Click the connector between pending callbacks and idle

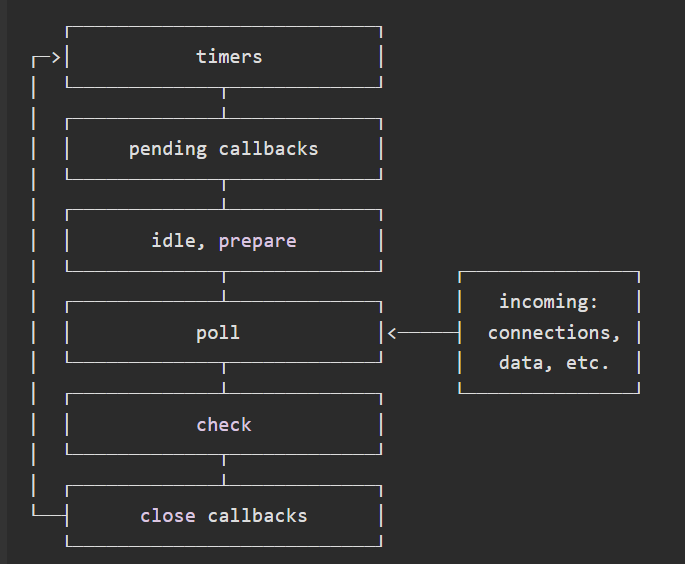224,194
